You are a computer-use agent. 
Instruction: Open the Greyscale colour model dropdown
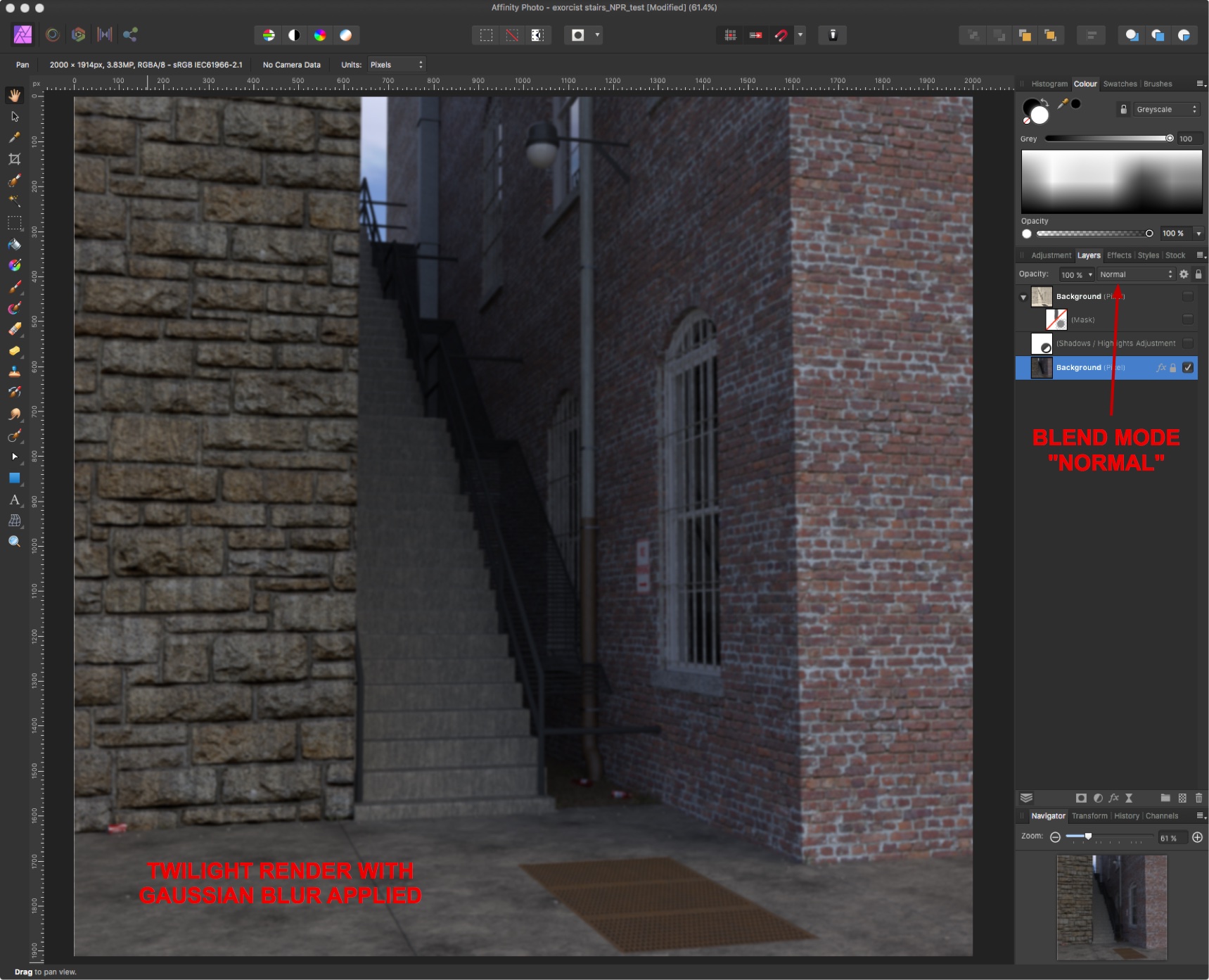pos(1165,110)
